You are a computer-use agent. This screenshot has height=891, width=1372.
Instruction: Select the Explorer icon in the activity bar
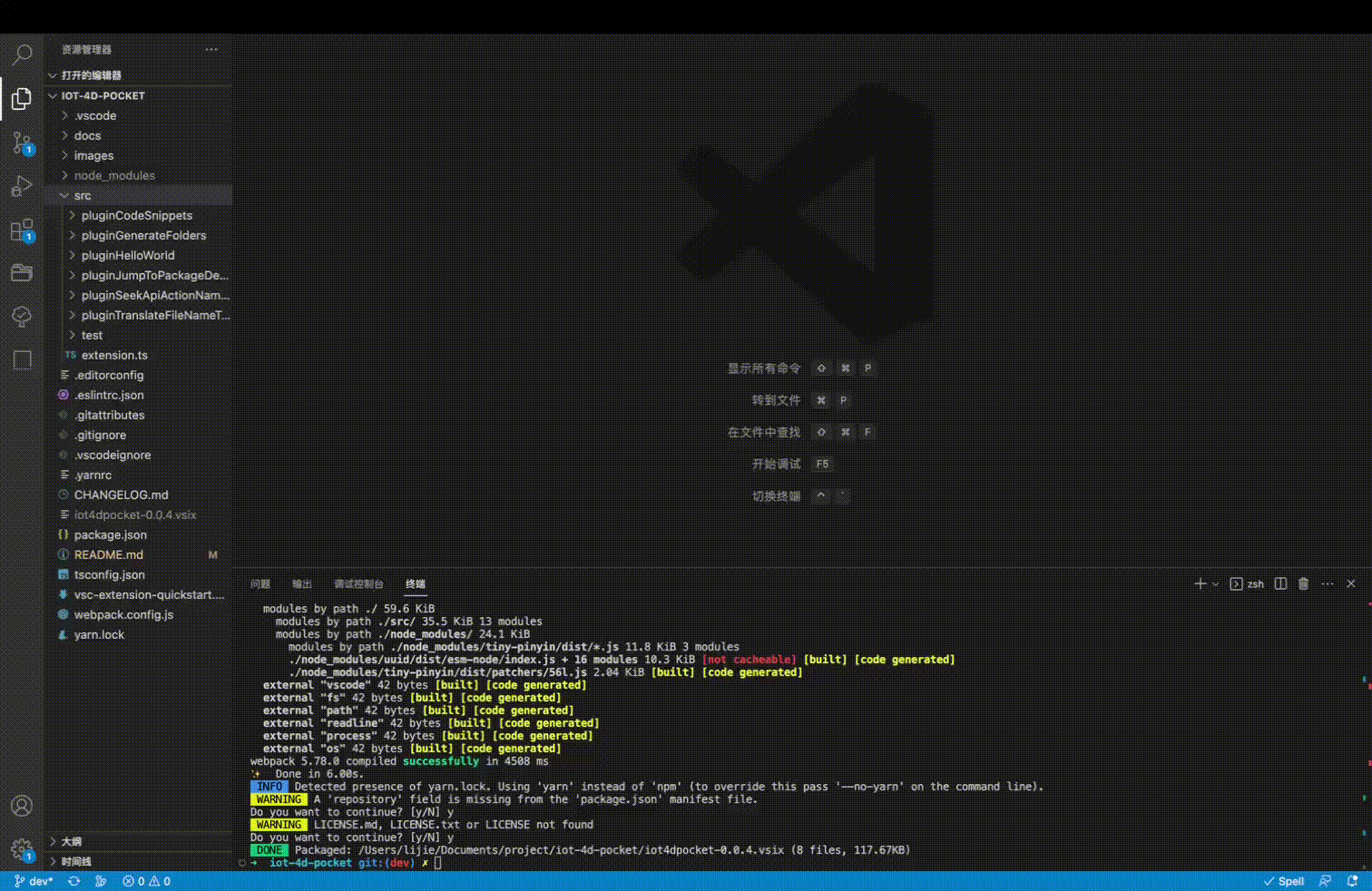(22, 99)
